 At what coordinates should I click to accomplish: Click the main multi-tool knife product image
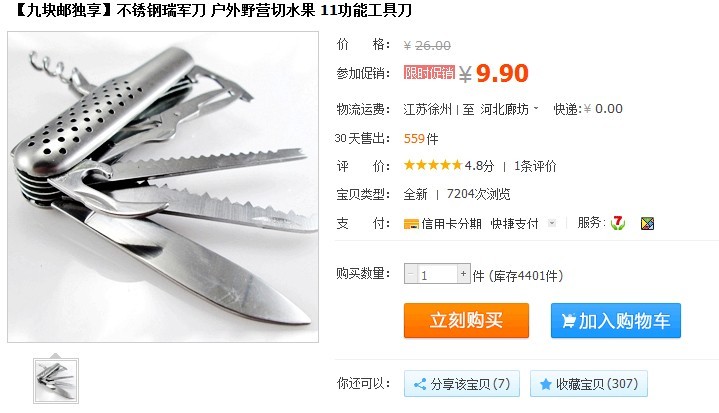point(163,187)
